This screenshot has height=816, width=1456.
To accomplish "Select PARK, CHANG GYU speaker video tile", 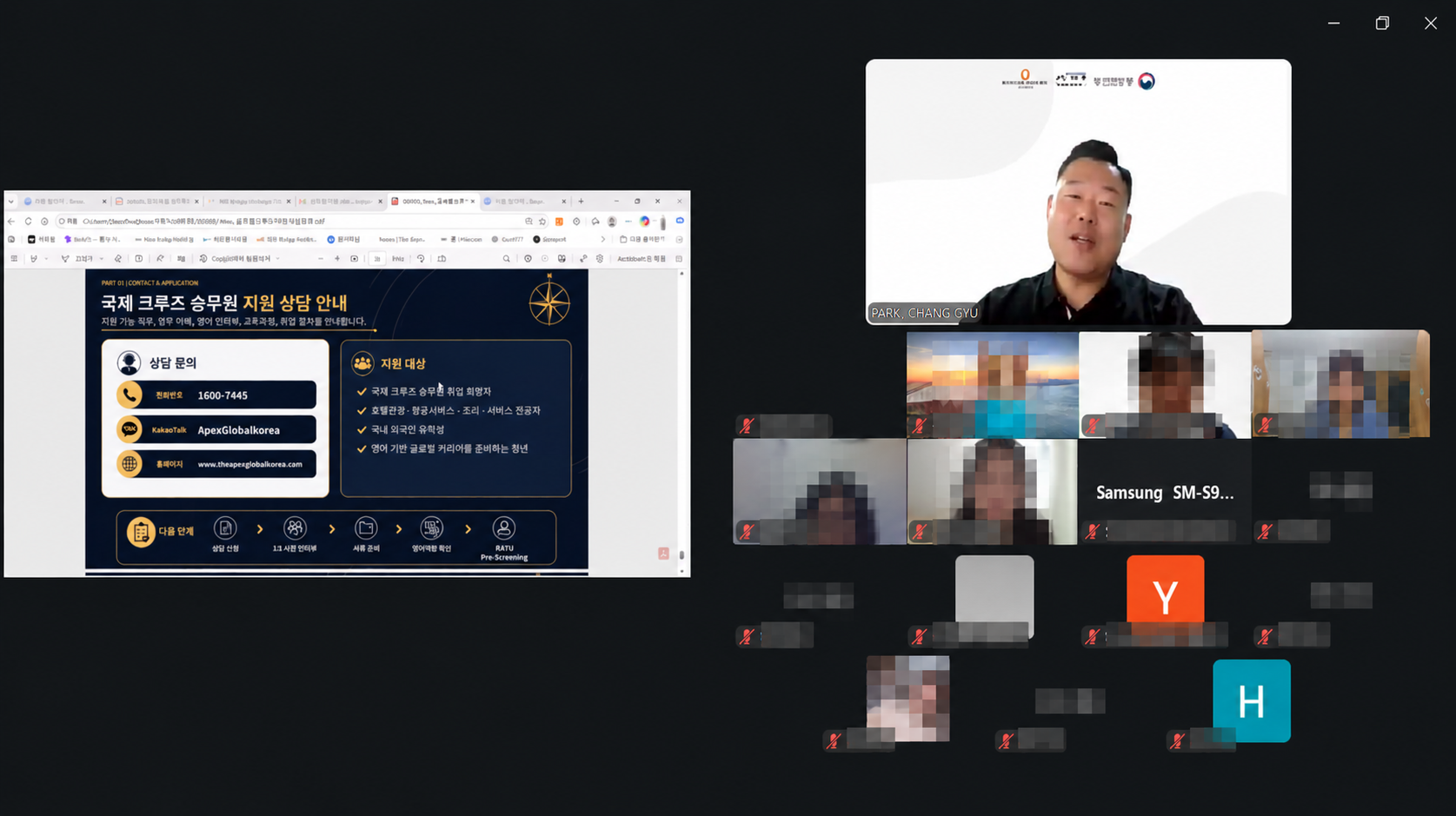I will 1078,192.
